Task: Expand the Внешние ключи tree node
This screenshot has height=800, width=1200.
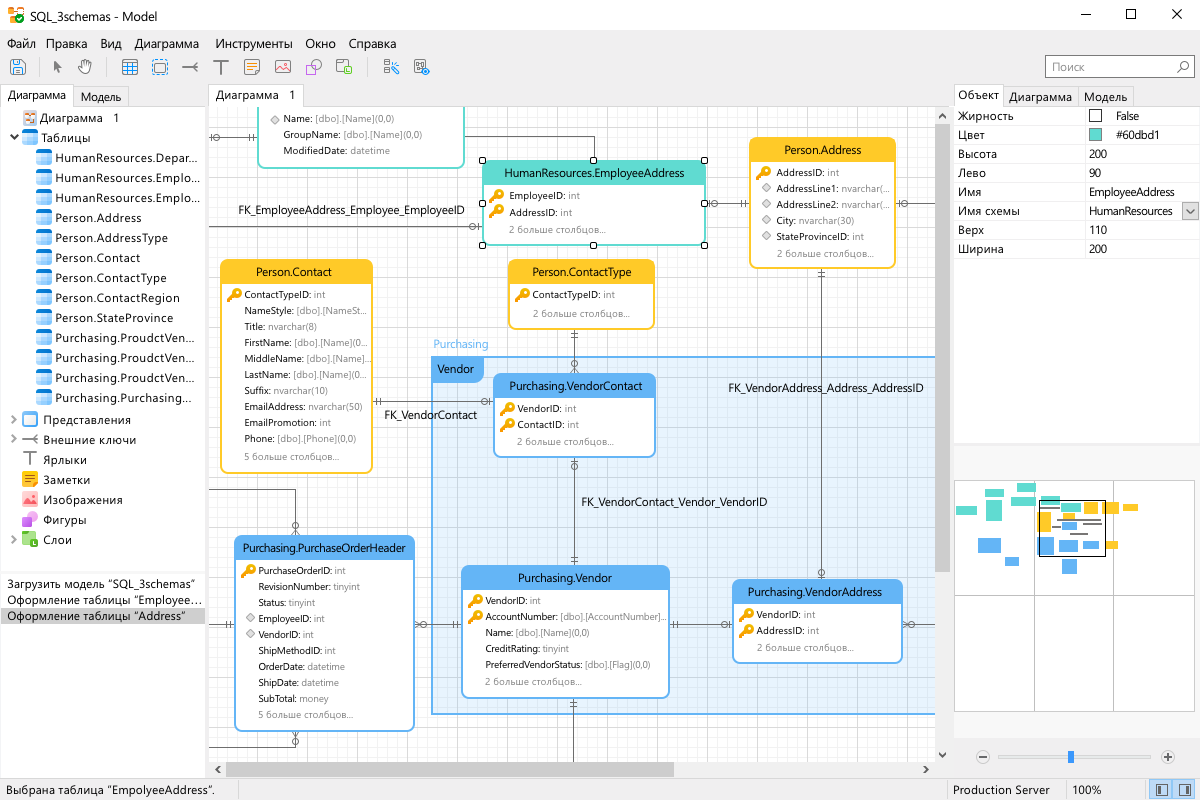Action: (13, 440)
